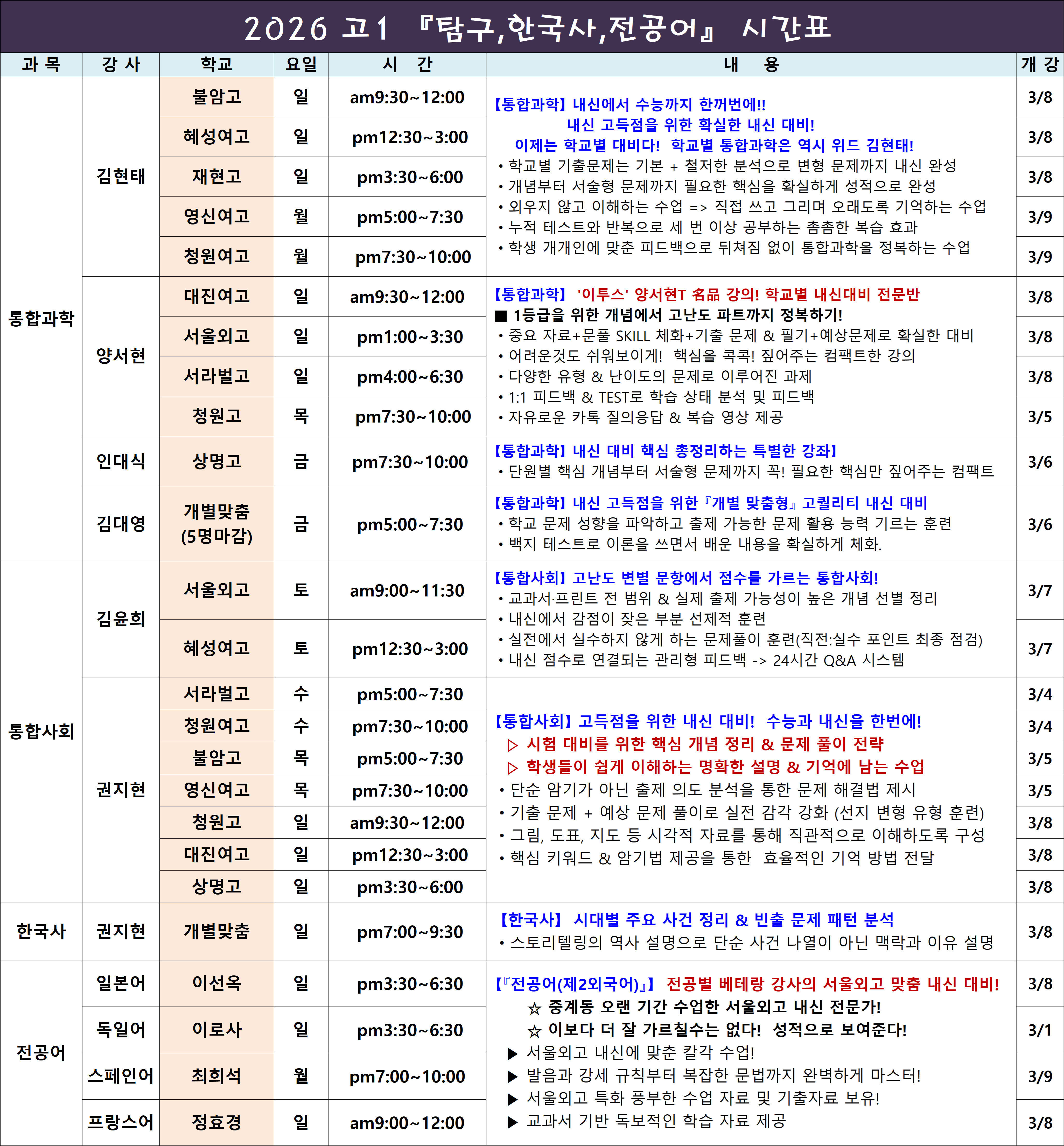Click the 통합과학 subject cell
The width and height of the screenshot is (1064, 1146).
pos(41,318)
